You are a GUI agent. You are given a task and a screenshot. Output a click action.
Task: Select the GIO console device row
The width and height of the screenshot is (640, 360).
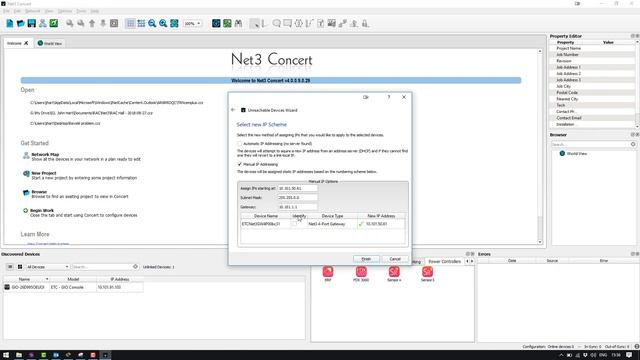(x=73, y=287)
